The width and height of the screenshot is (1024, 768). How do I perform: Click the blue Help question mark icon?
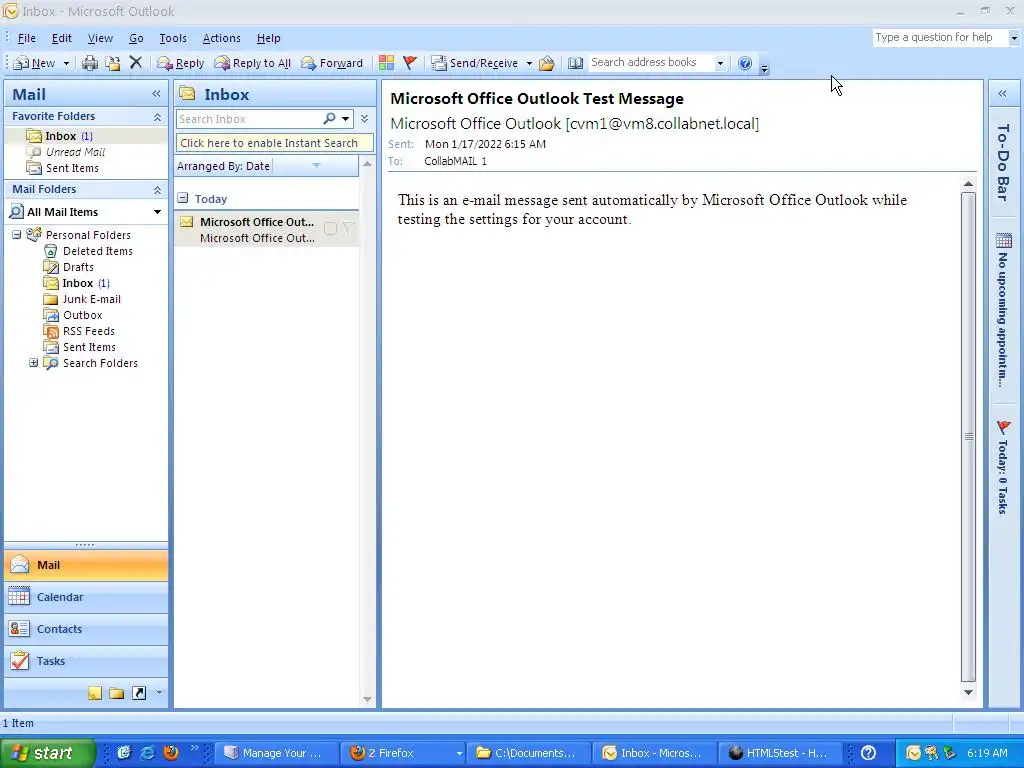coord(744,63)
